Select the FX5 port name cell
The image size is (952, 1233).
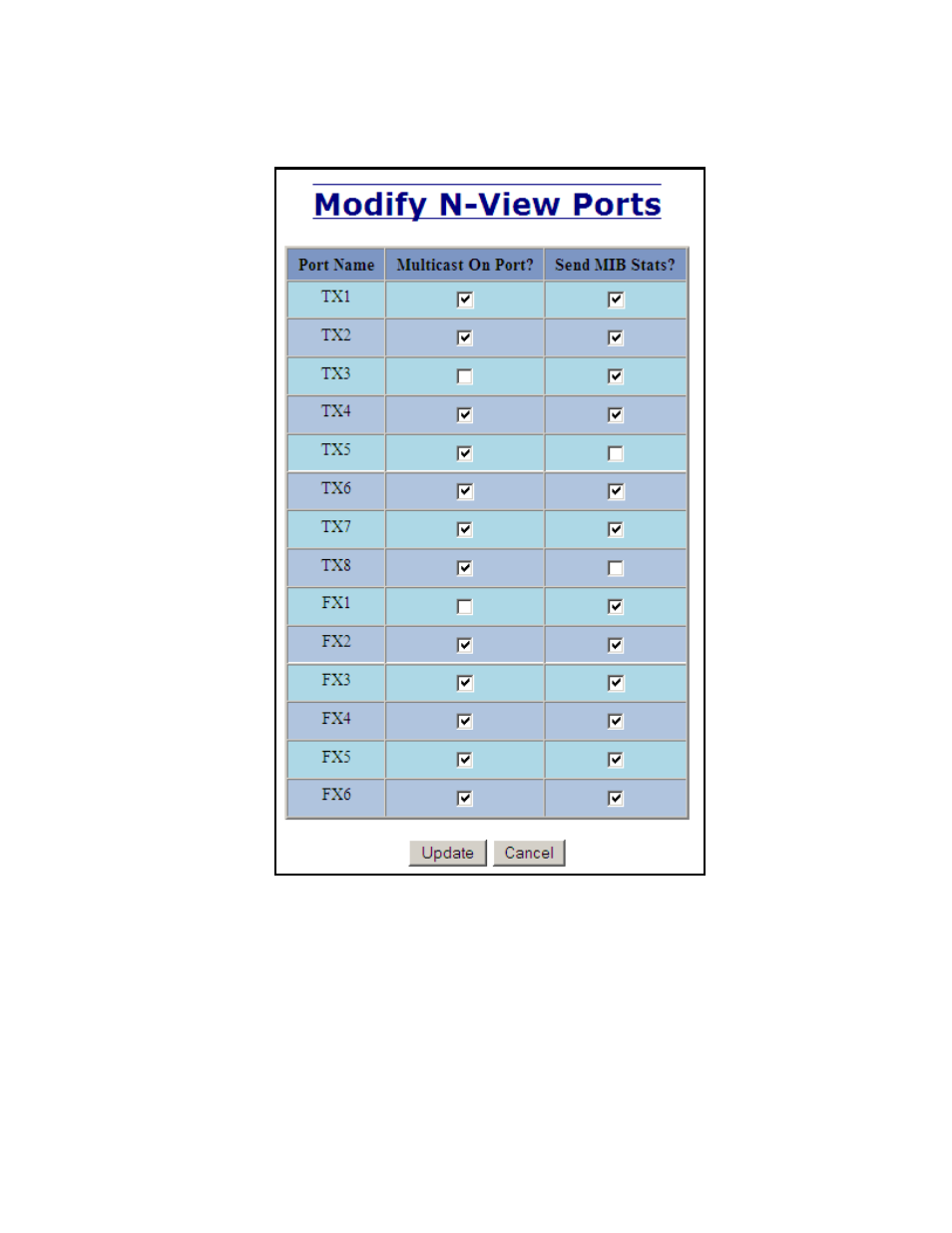click(x=336, y=760)
